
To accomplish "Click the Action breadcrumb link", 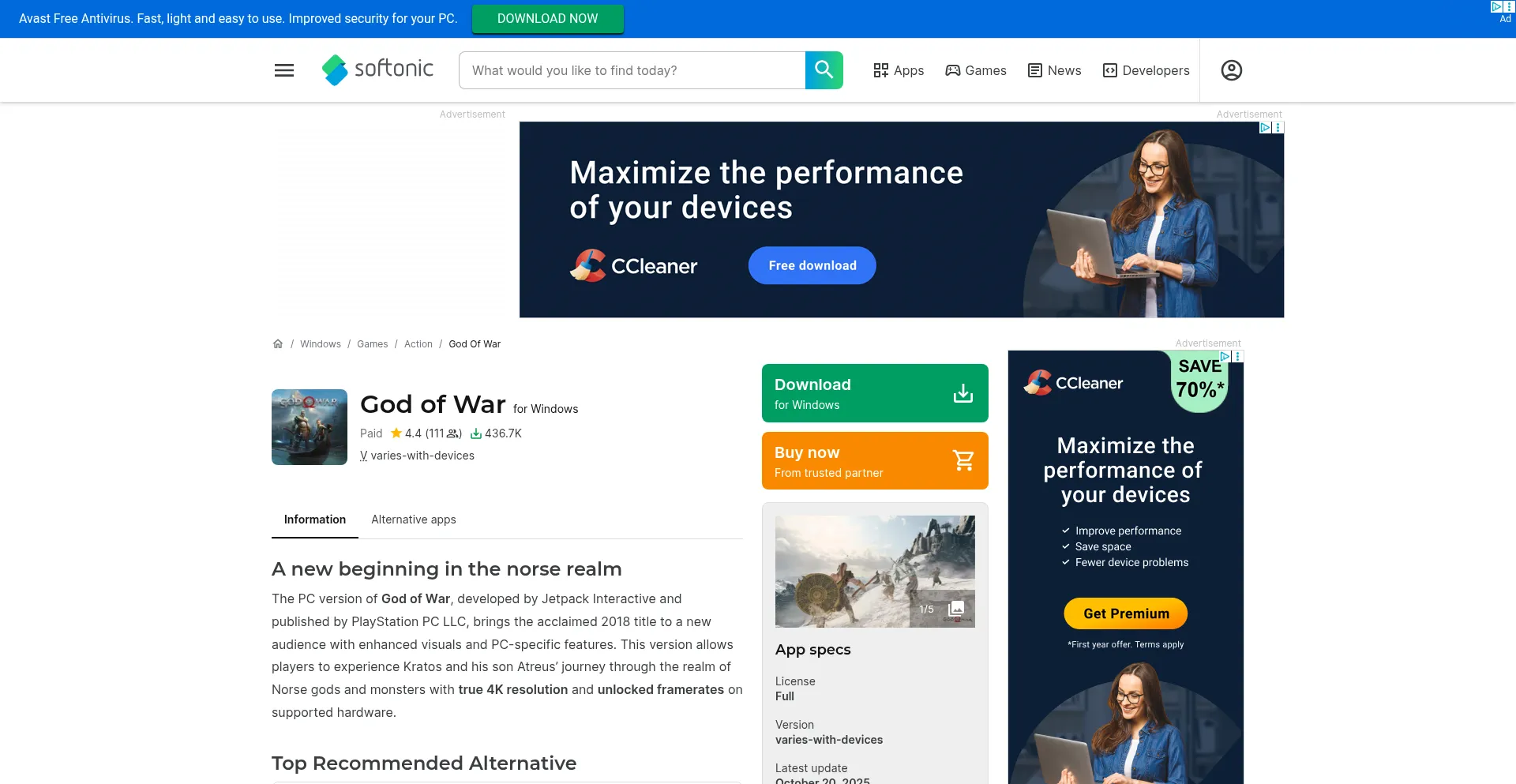I will tap(418, 344).
